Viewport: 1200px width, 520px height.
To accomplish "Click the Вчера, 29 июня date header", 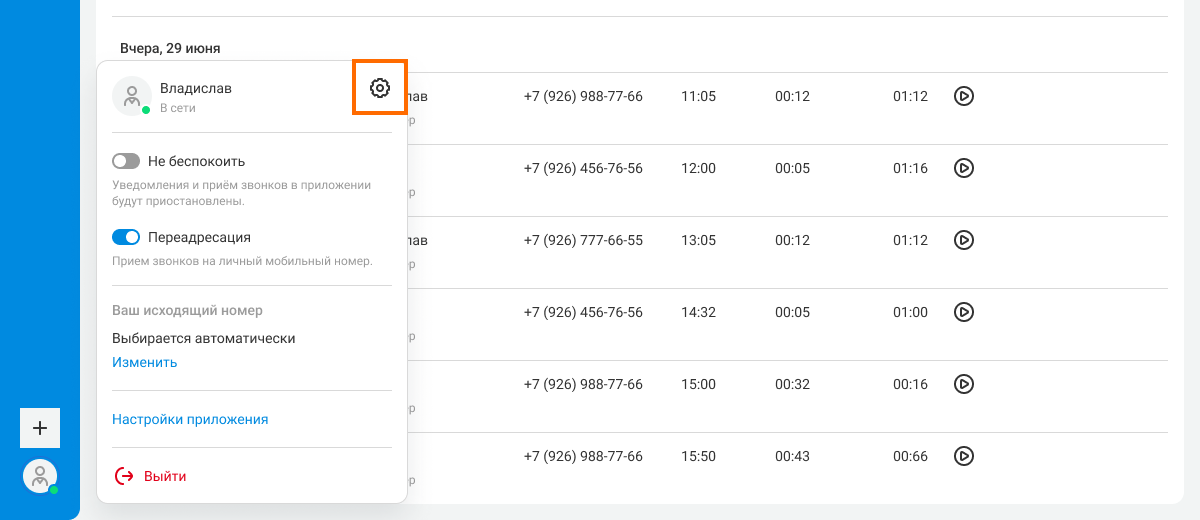I will 170,48.
